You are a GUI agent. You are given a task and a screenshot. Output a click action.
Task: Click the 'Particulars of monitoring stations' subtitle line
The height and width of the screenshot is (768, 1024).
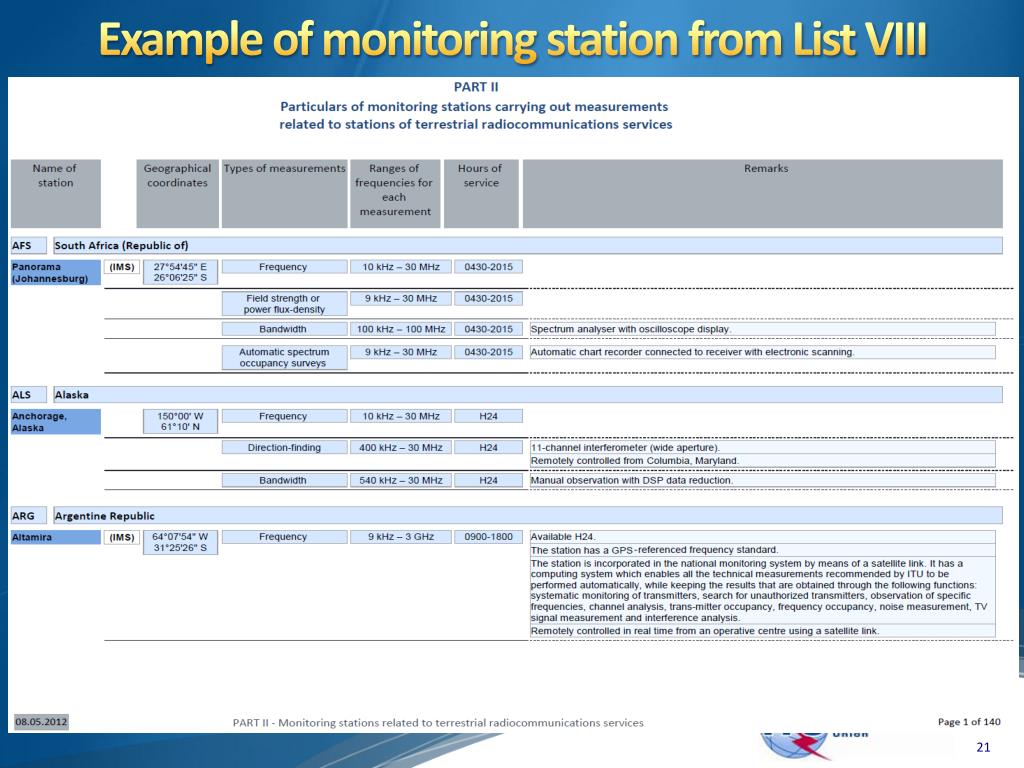tap(474, 106)
